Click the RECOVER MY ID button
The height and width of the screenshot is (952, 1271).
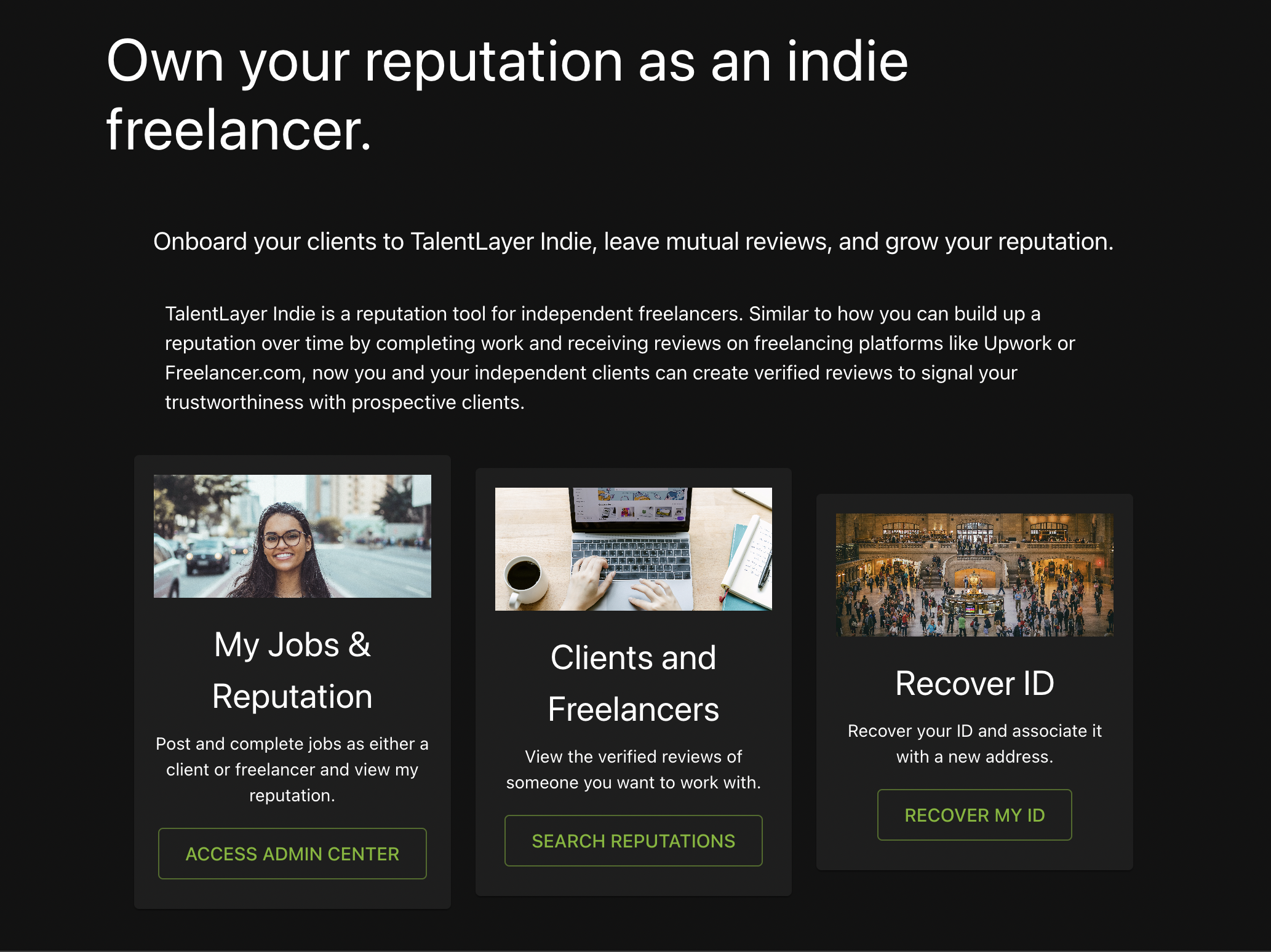tap(974, 815)
